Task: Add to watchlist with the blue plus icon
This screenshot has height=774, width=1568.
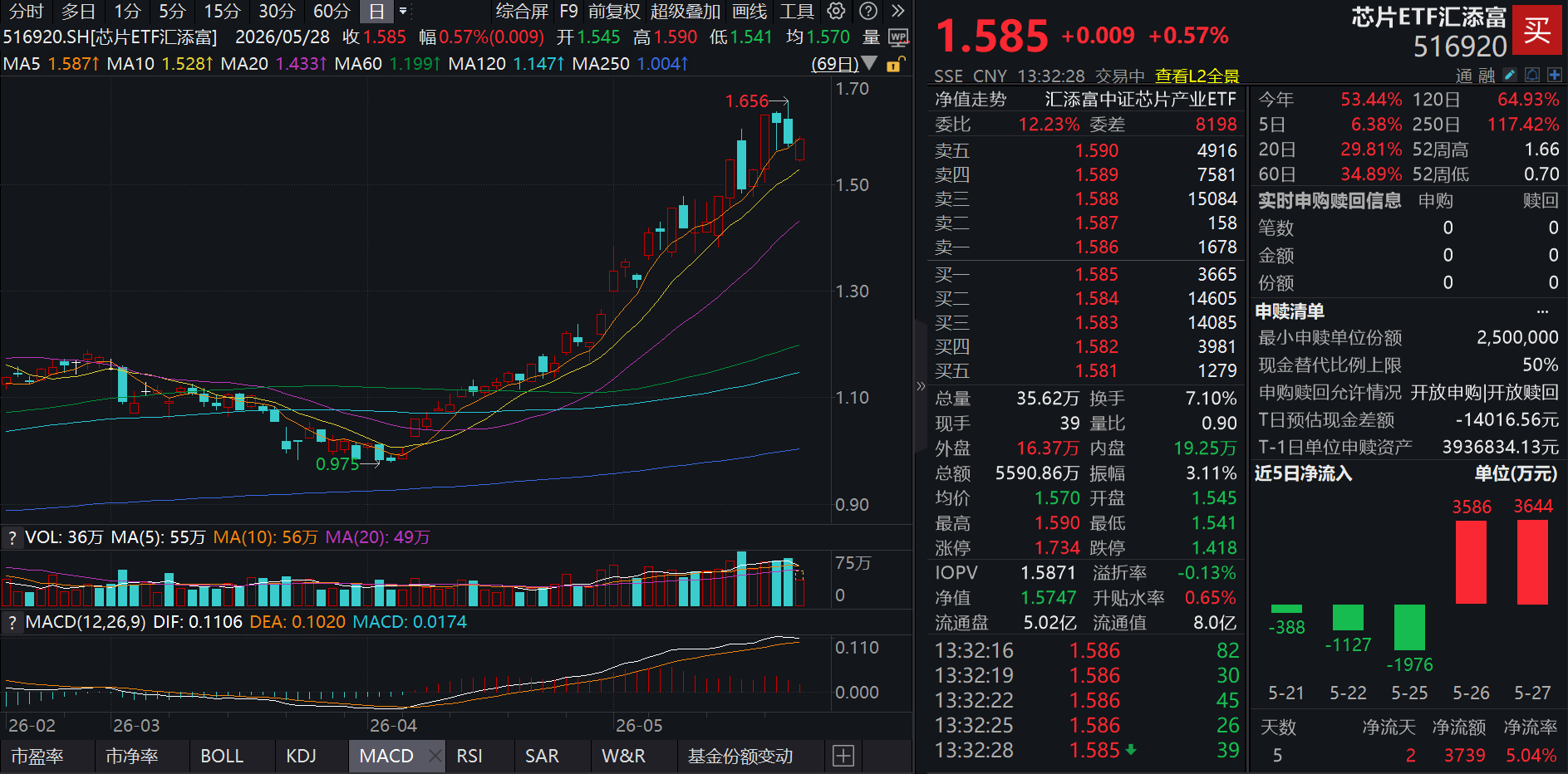Action: (x=1554, y=75)
